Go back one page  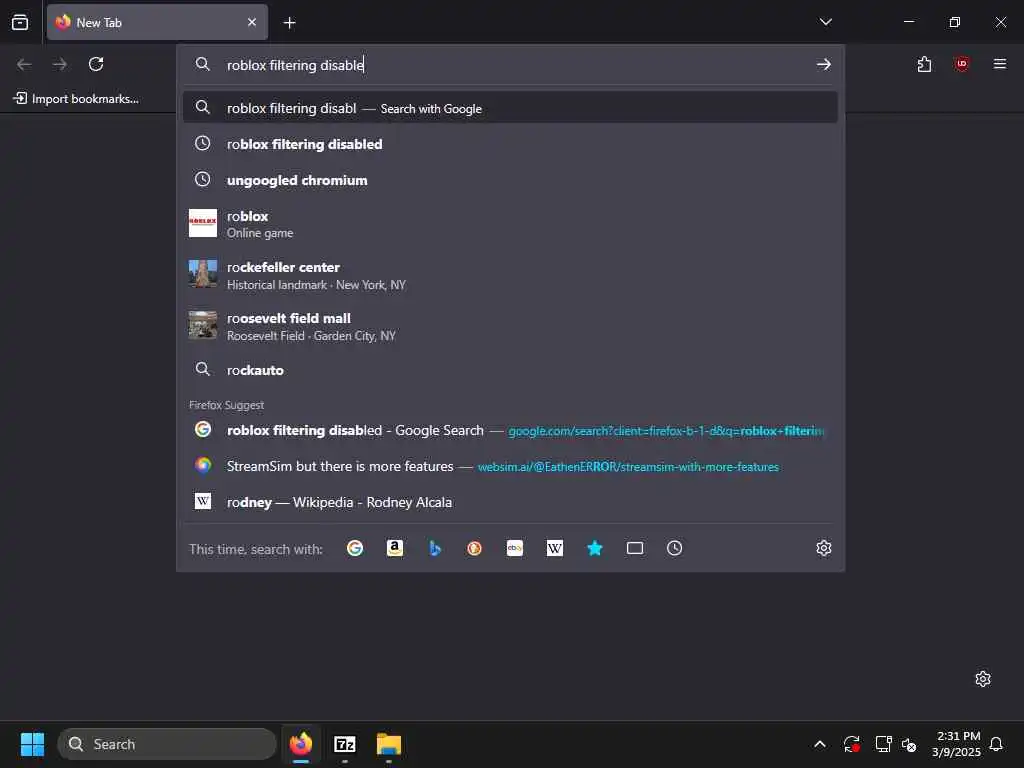tap(24, 64)
